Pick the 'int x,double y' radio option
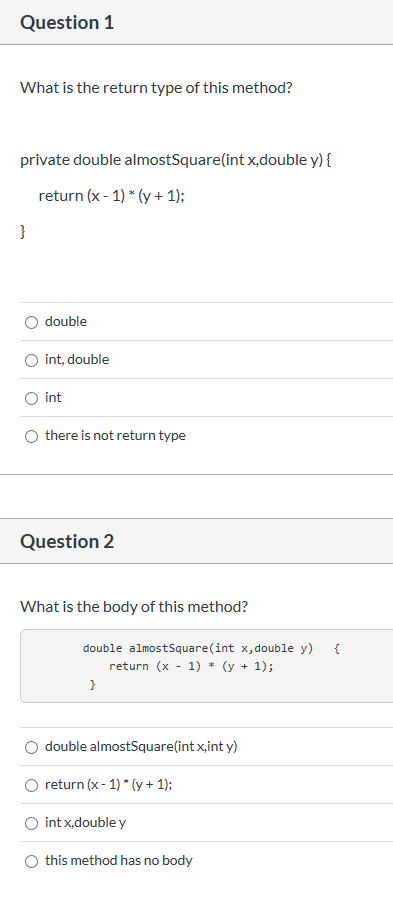This screenshot has height=899, width=393. tap(31, 823)
